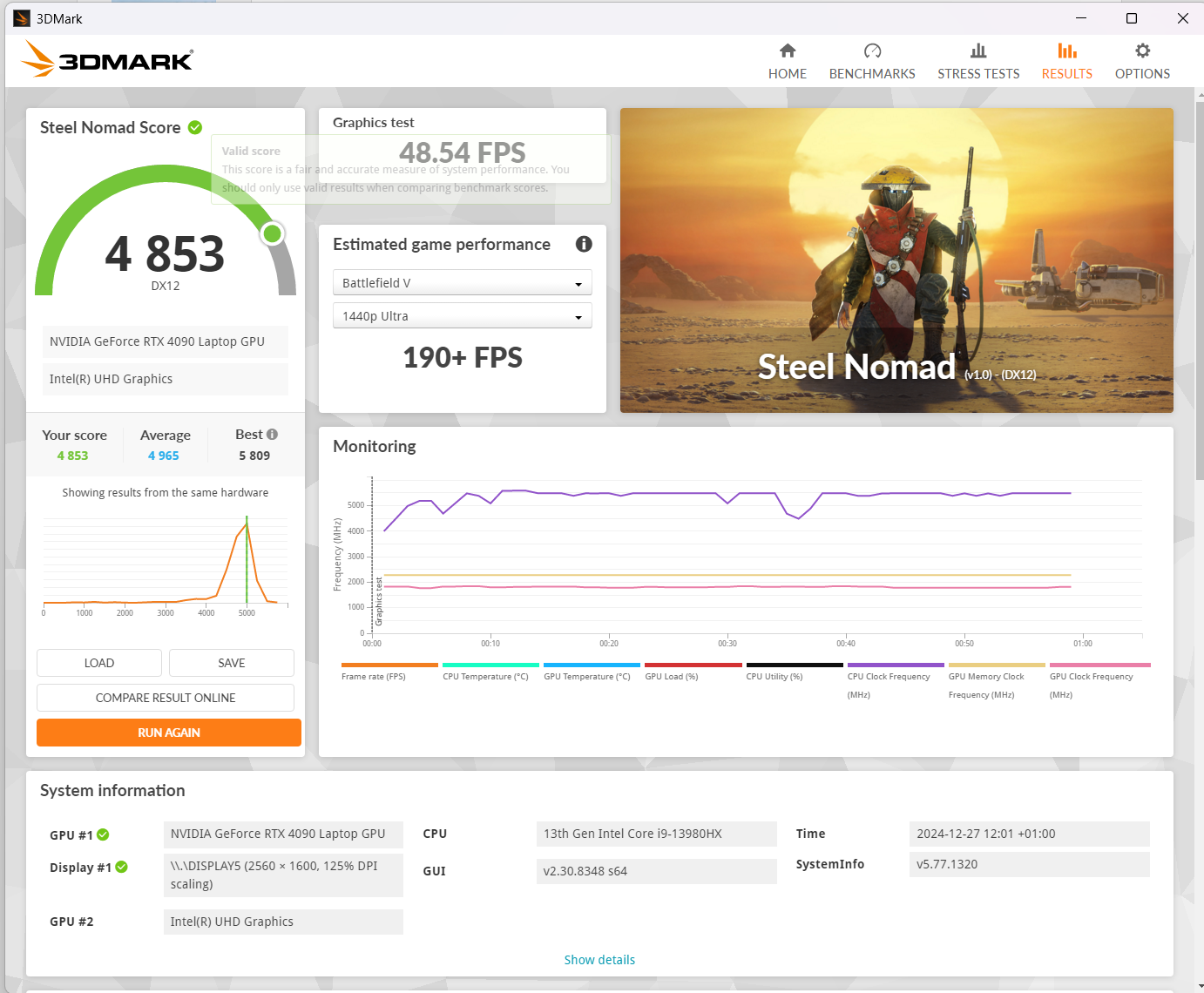Click Compare Result Online button
This screenshot has width=1204, height=993.
(166, 698)
